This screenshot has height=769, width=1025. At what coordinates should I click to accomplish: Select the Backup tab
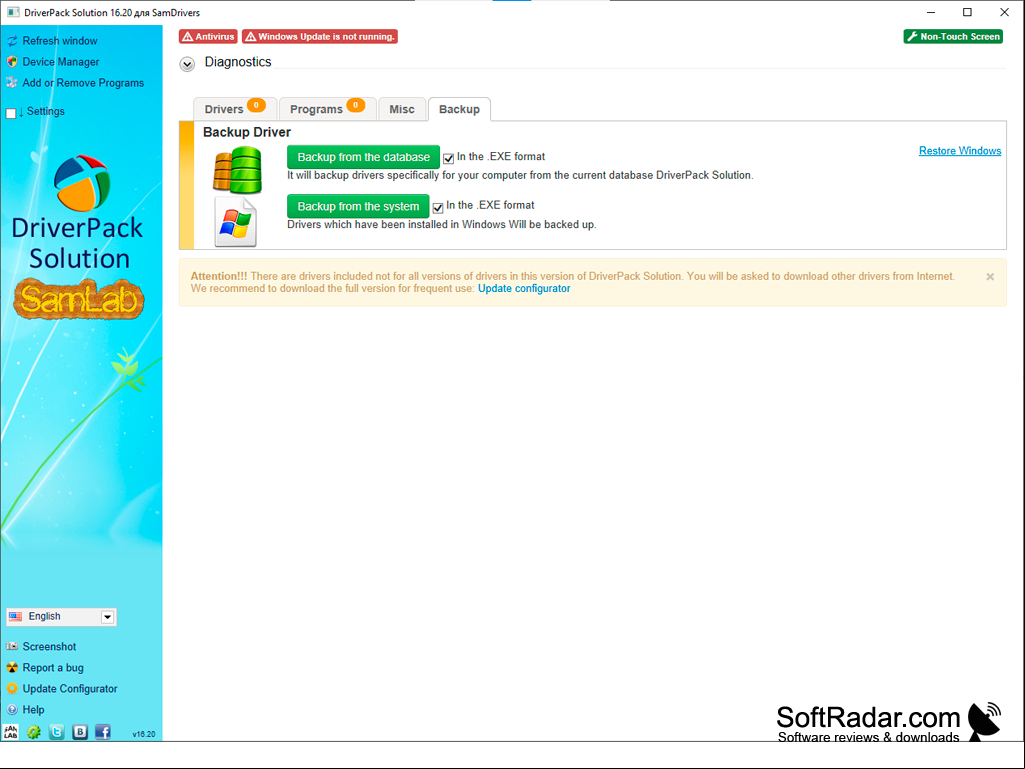click(x=459, y=109)
